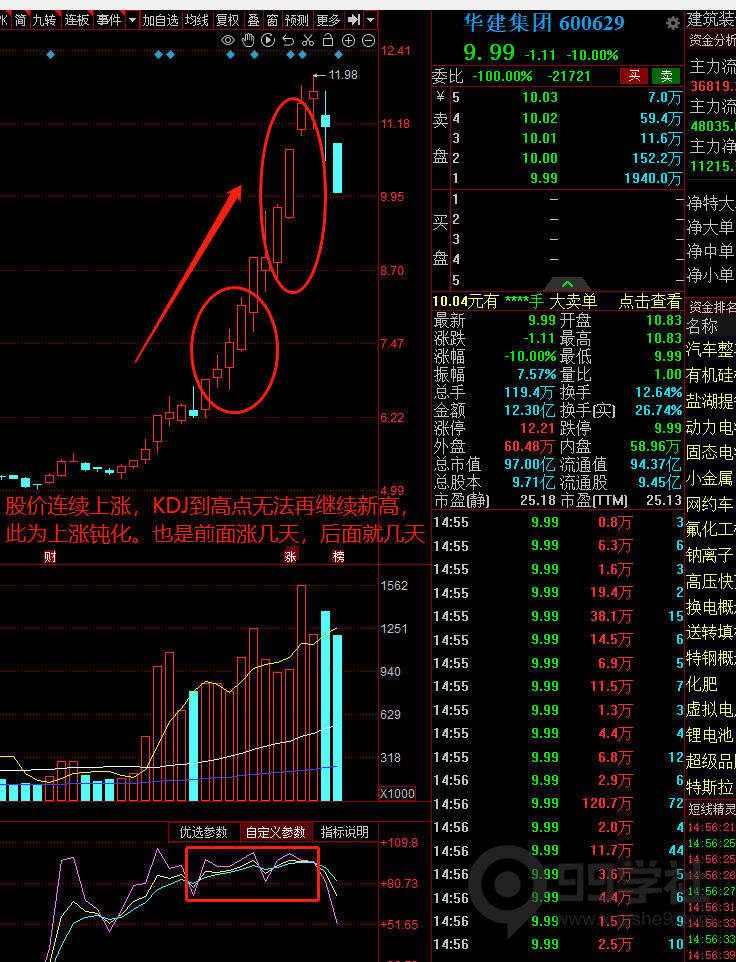Click the red 买 buy button
This screenshot has height=962, width=736.
[632, 76]
